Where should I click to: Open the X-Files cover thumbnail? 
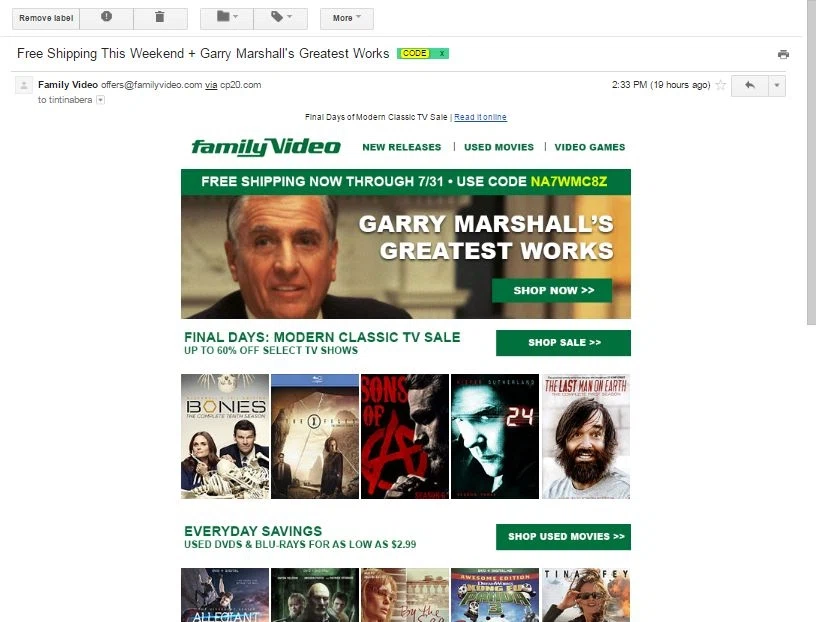[x=315, y=436]
